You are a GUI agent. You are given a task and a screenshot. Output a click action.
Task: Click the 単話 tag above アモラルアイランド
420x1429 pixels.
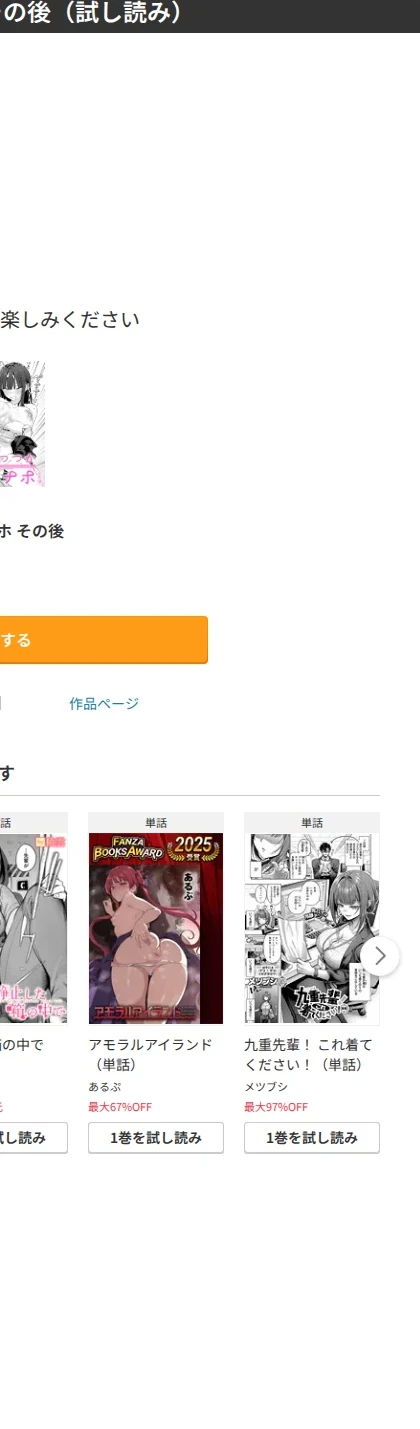click(x=156, y=823)
